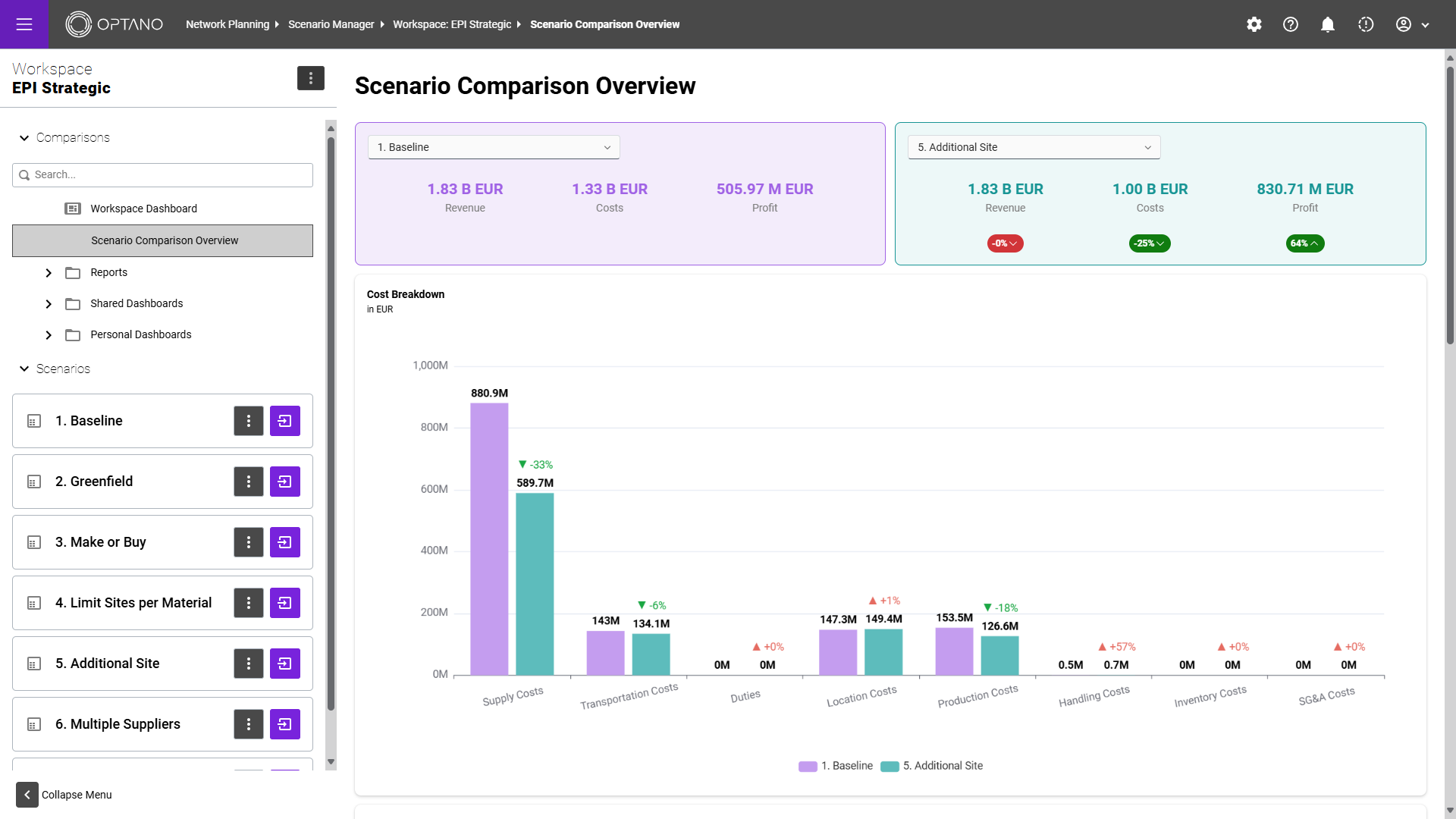Open Additional Site scenario via enter icon
This screenshot has height=819, width=1456.
tap(285, 664)
